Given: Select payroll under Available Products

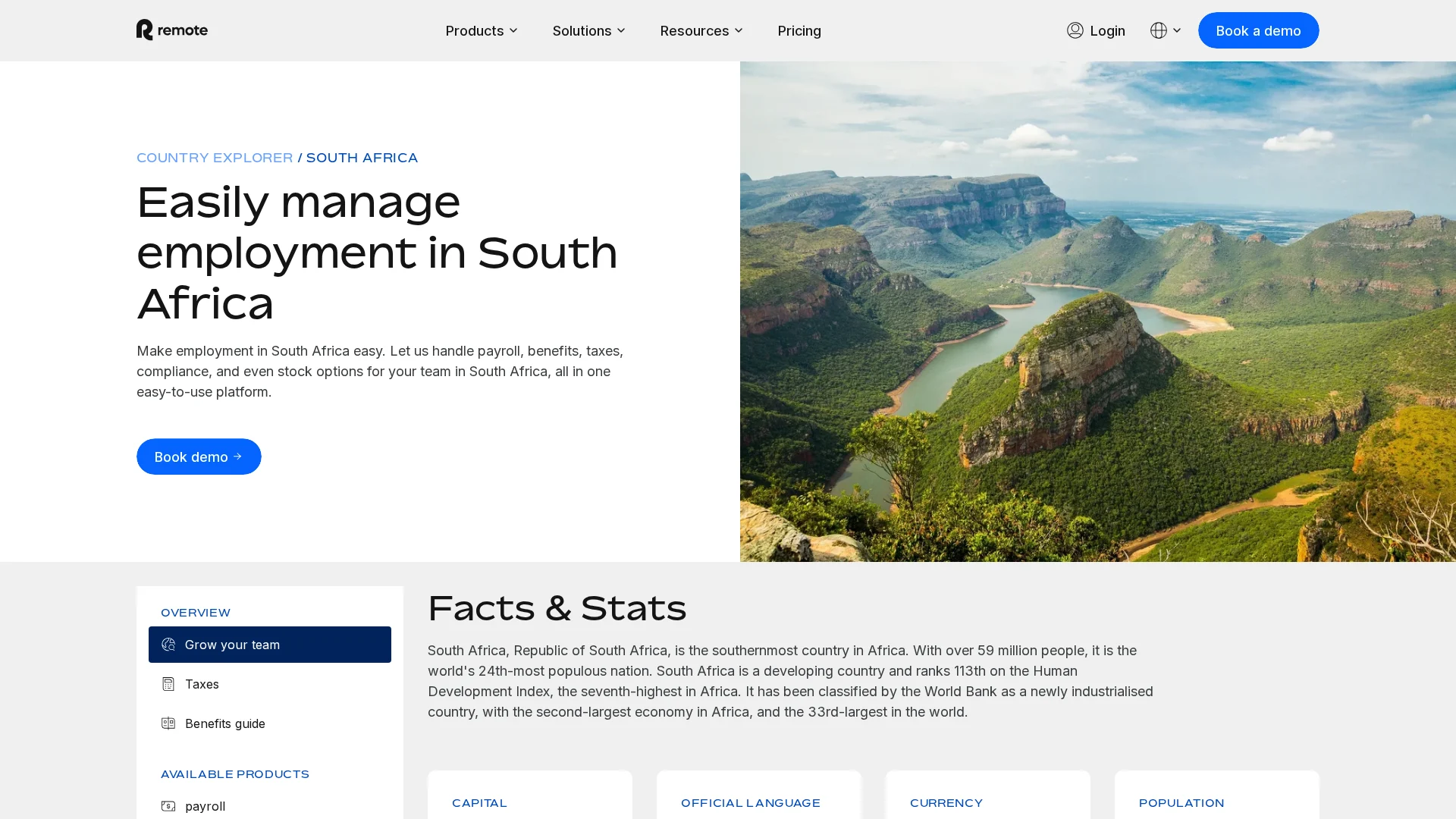Looking at the screenshot, I should [x=270, y=805].
